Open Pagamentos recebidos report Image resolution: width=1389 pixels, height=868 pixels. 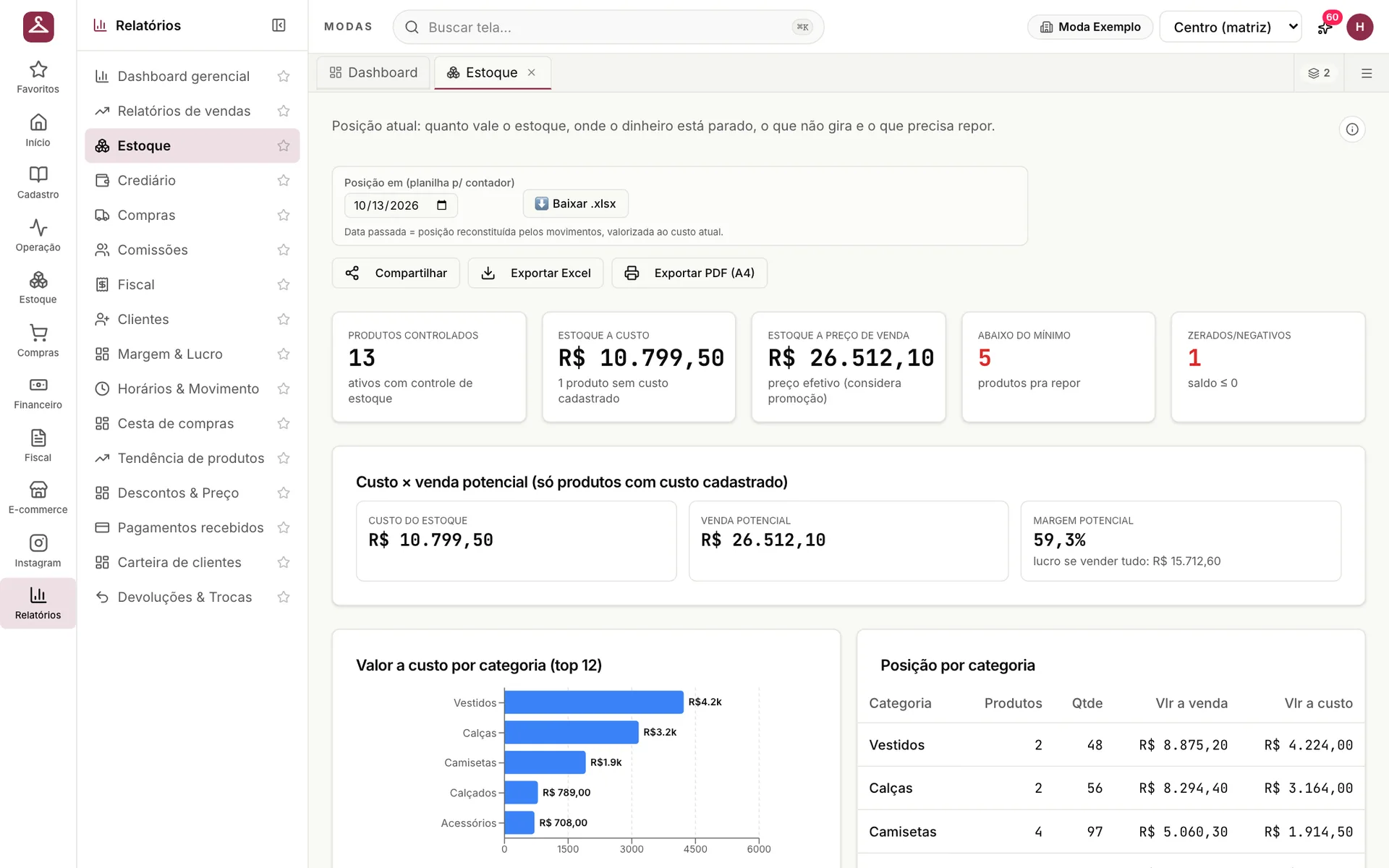(x=192, y=527)
